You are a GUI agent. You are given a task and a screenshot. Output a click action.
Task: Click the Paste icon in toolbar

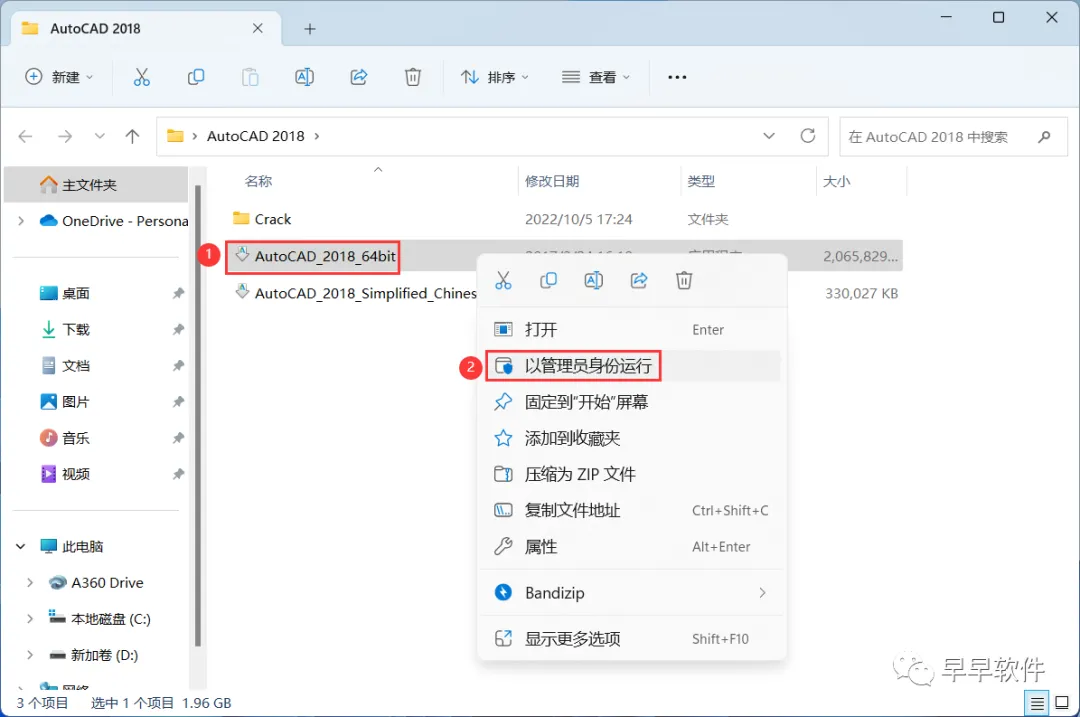point(250,77)
